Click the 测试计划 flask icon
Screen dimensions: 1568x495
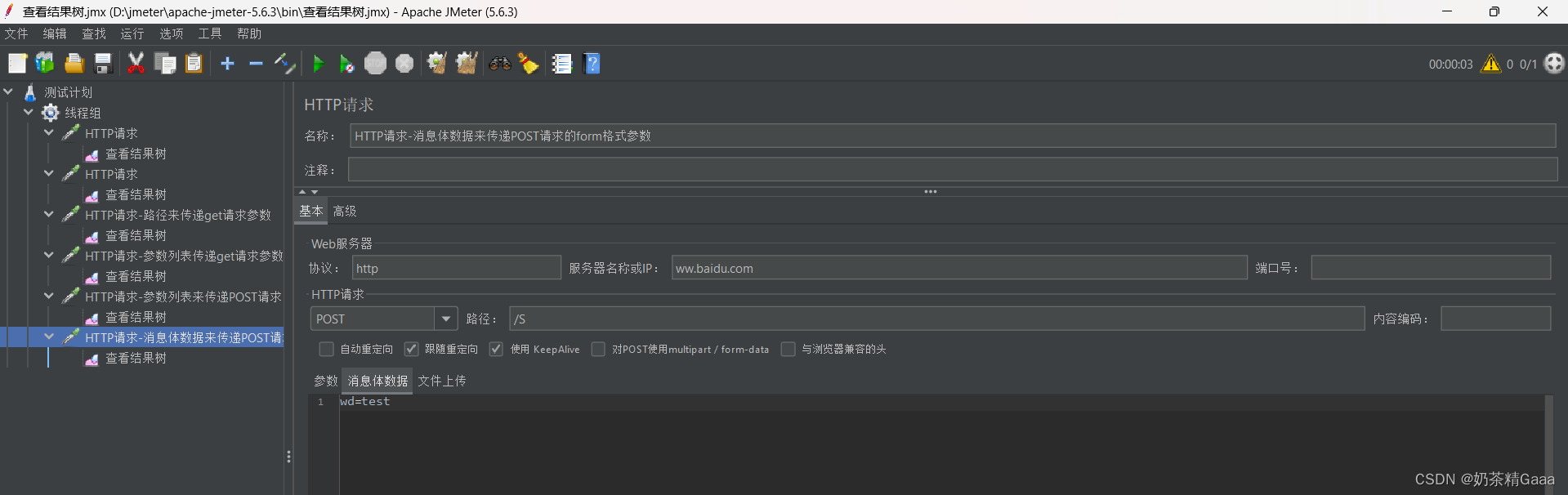tap(30, 92)
